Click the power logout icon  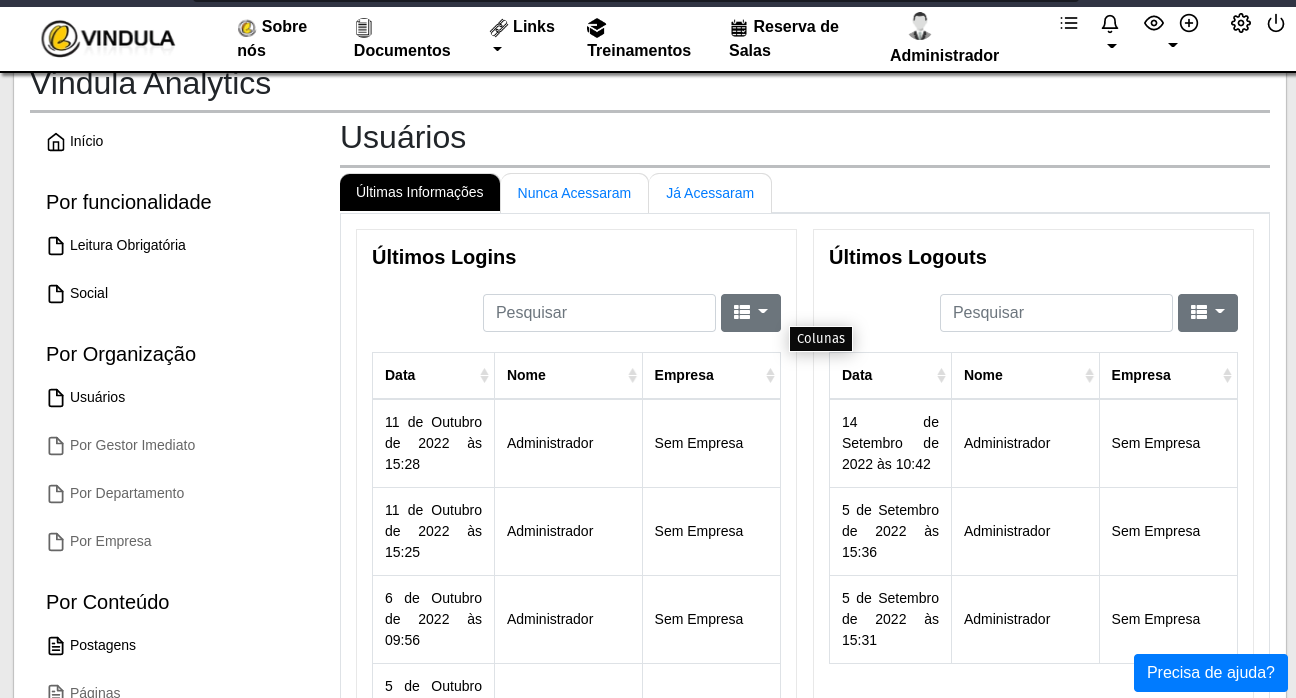(x=1276, y=23)
